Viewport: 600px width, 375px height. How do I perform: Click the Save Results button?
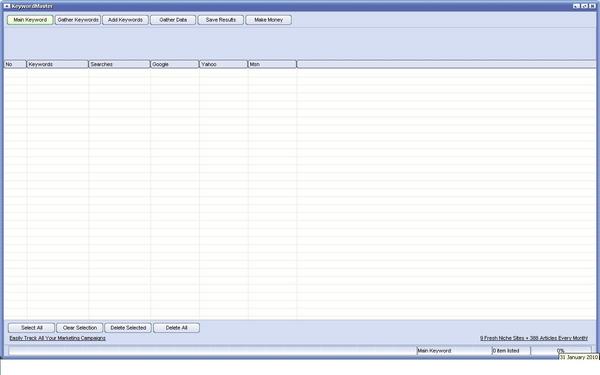coord(221,20)
